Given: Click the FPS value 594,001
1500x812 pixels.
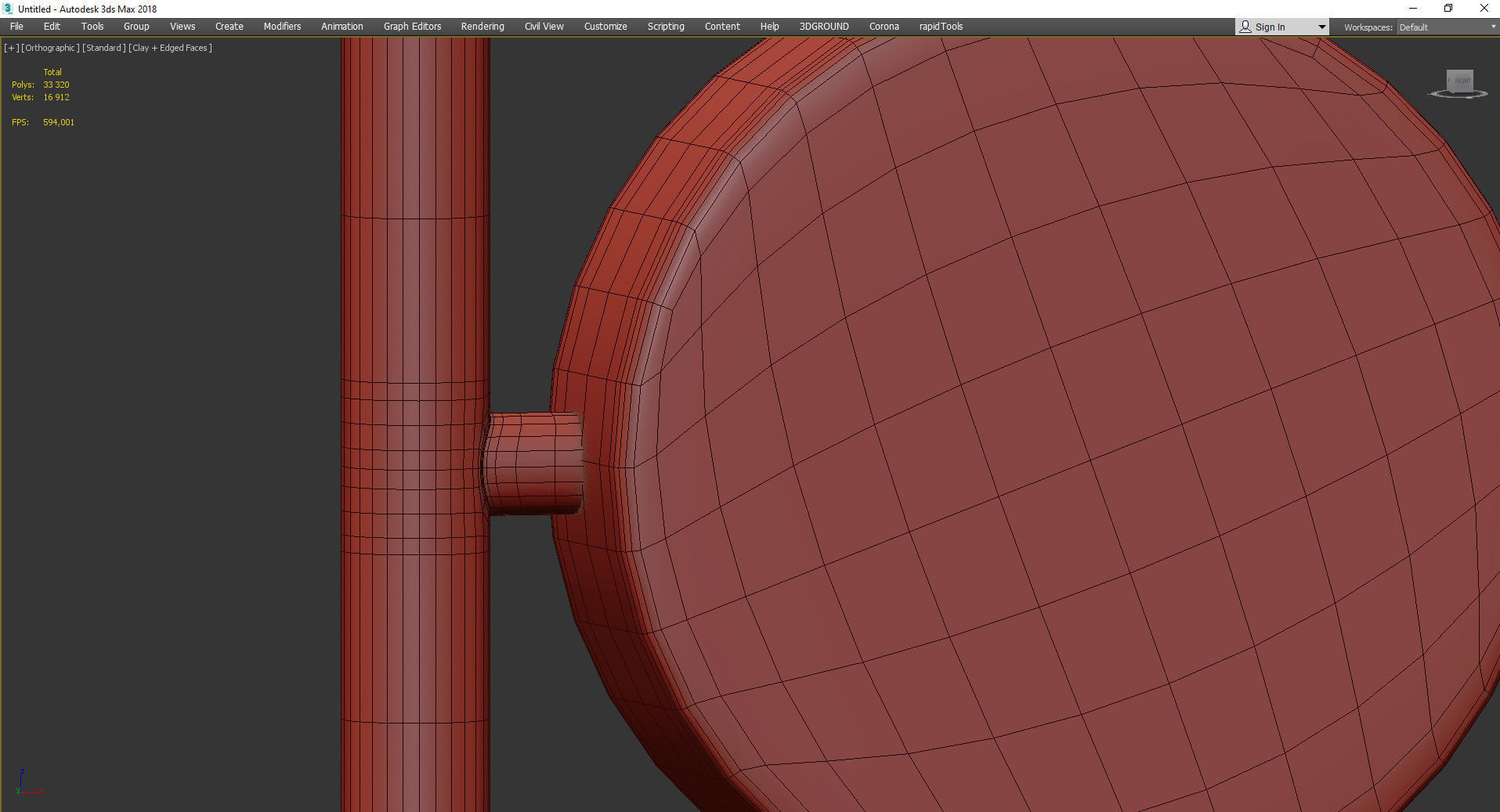Looking at the screenshot, I should pyautogui.click(x=59, y=122).
